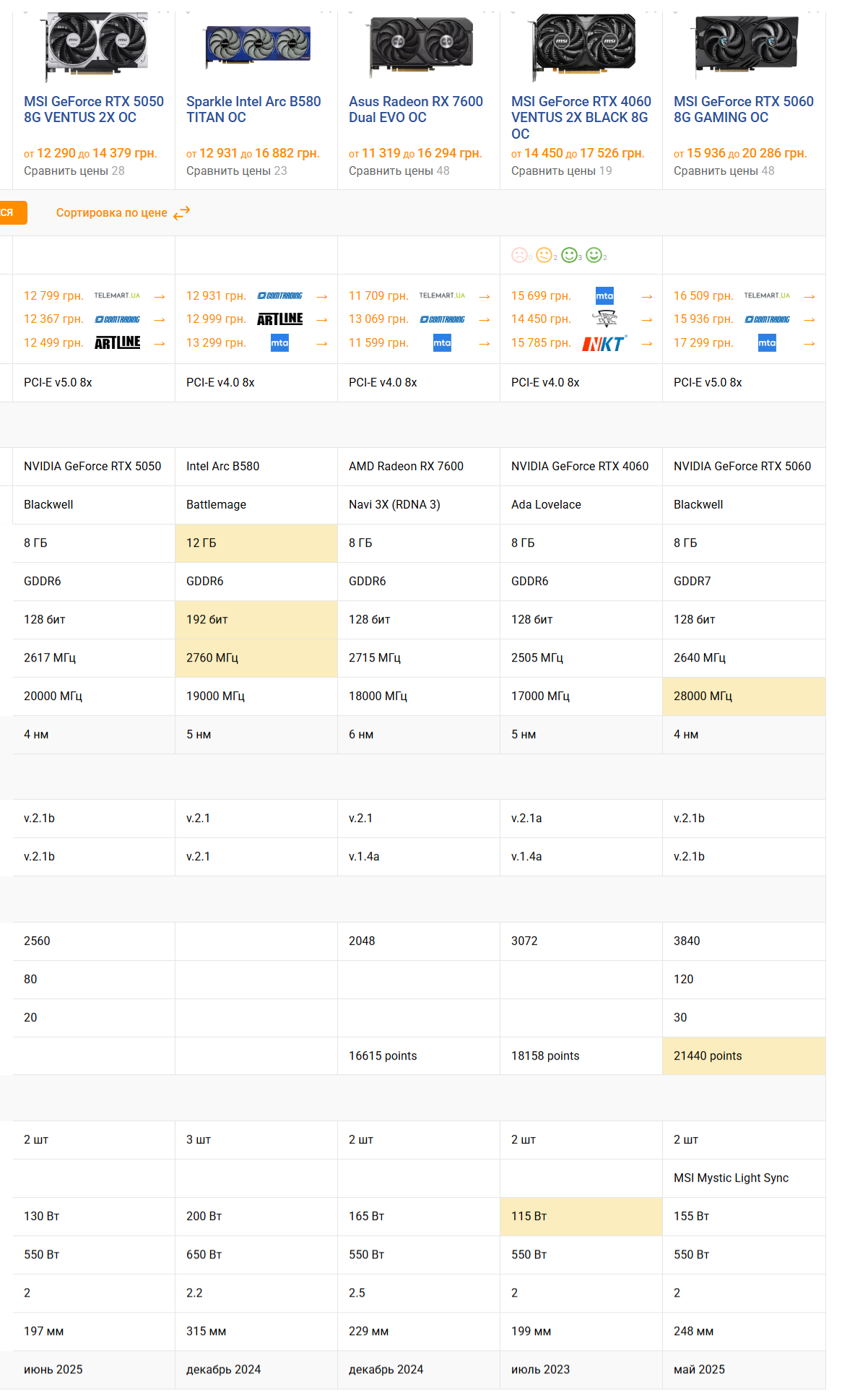Click the arrow in the 11 709 грн. row
The height and width of the screenshot is (1400, 842).
tap(485, 296)
